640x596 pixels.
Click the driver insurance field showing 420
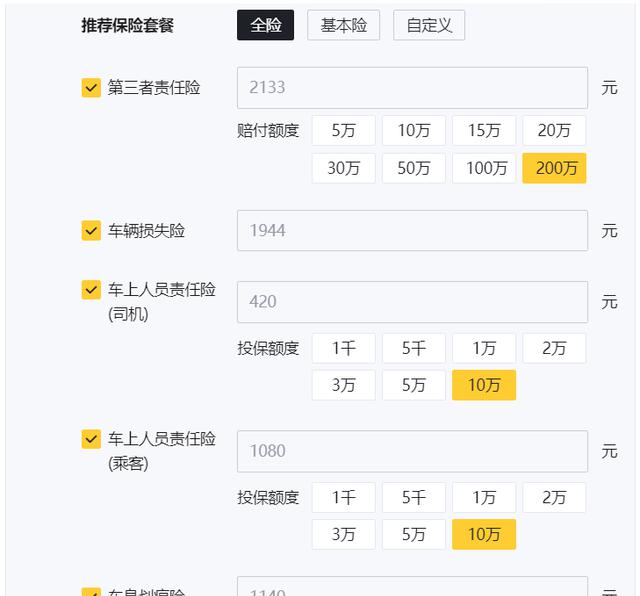click(412, 302)
